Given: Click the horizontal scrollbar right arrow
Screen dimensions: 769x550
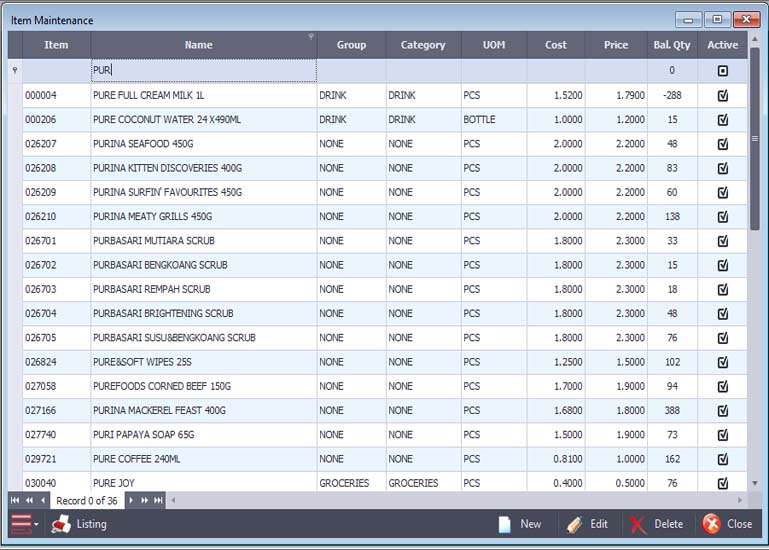Looking at the screenshot, I should coord(740,500).
